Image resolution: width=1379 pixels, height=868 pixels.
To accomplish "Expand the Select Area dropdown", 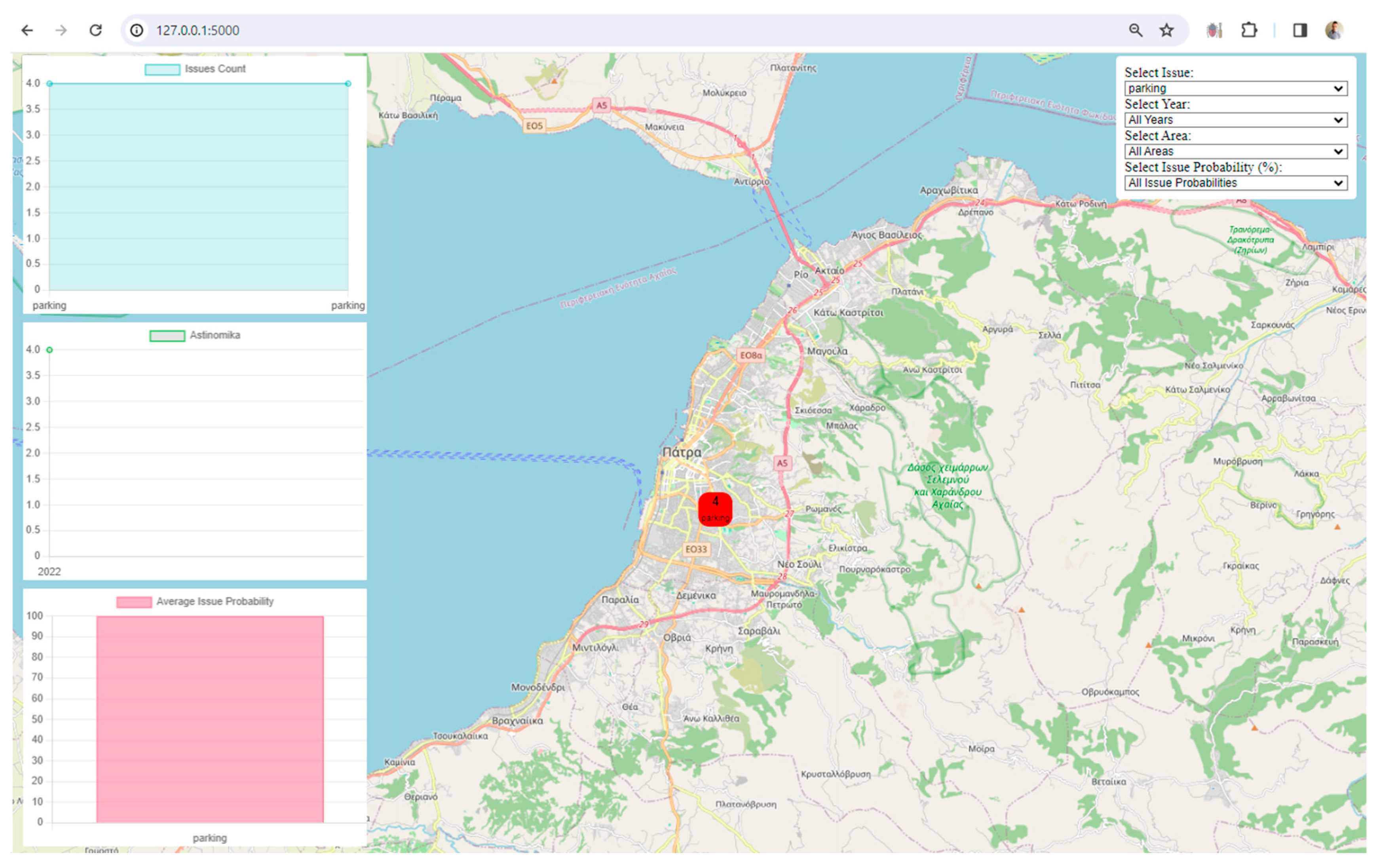I will [1235, 151].
